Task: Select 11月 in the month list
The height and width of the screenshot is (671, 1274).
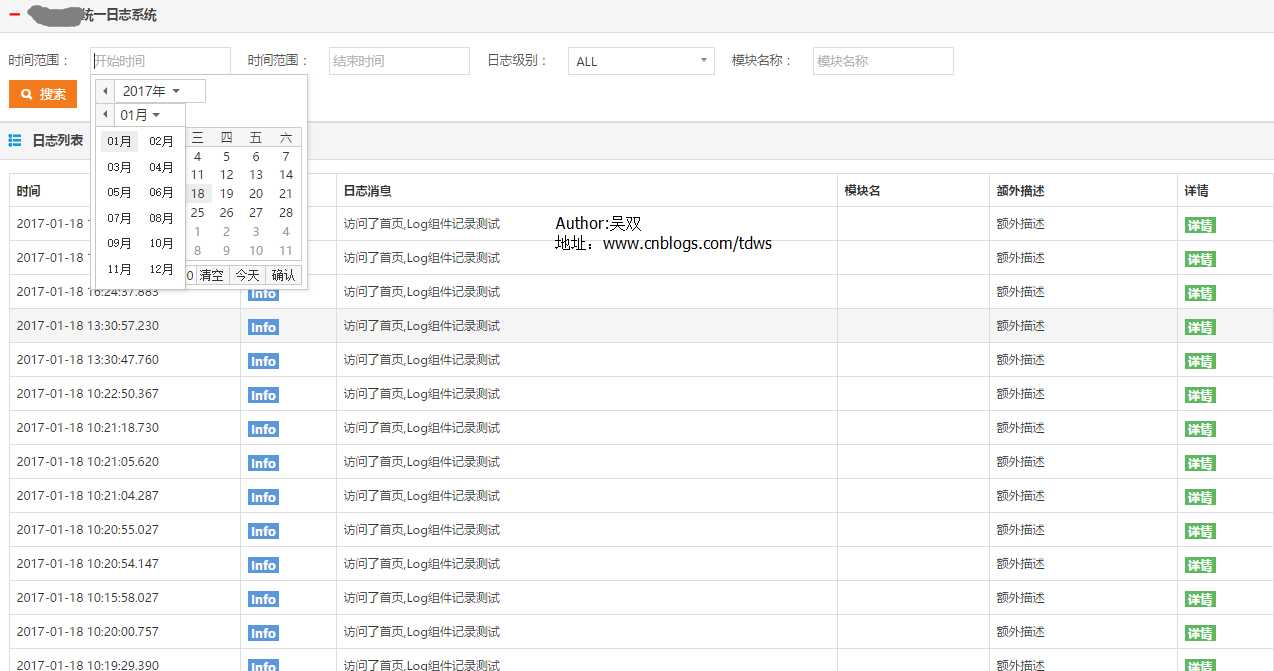Action: (x=119, y=270)
